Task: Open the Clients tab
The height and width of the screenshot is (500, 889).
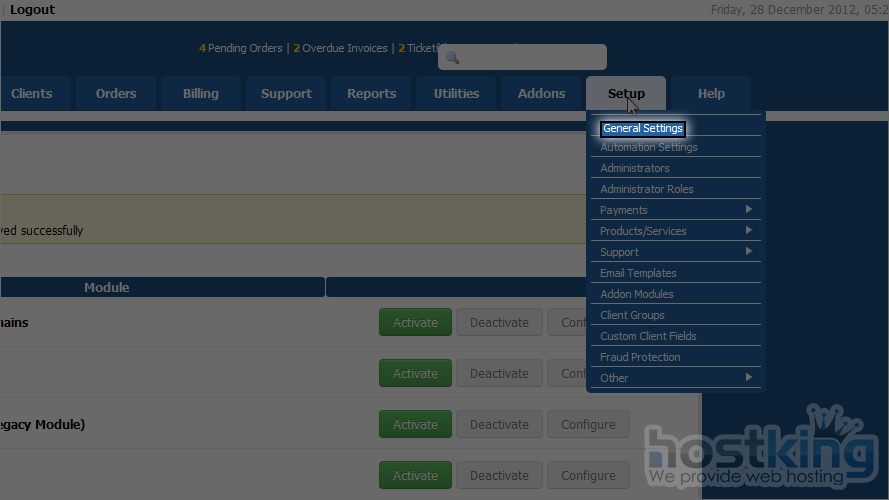Action: pos(32,93)
